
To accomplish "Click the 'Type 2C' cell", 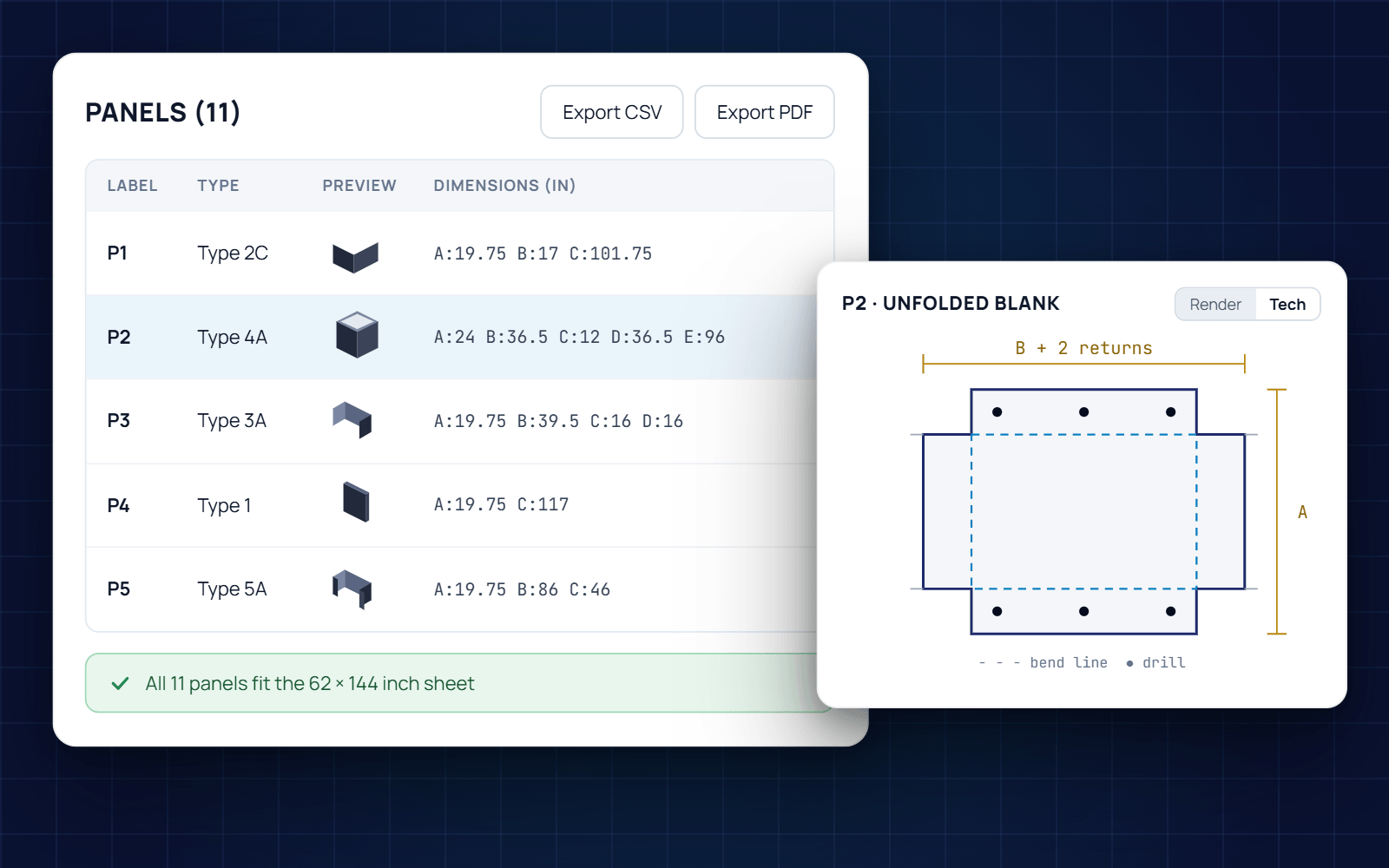I will [x=233, y=253].
